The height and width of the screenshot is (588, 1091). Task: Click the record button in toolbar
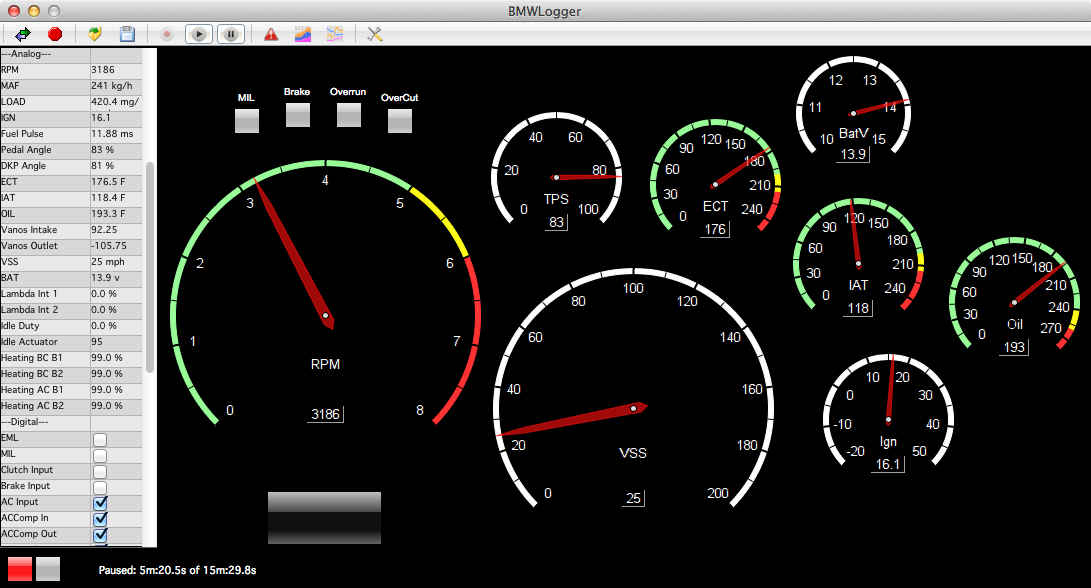tap(166, 34)
